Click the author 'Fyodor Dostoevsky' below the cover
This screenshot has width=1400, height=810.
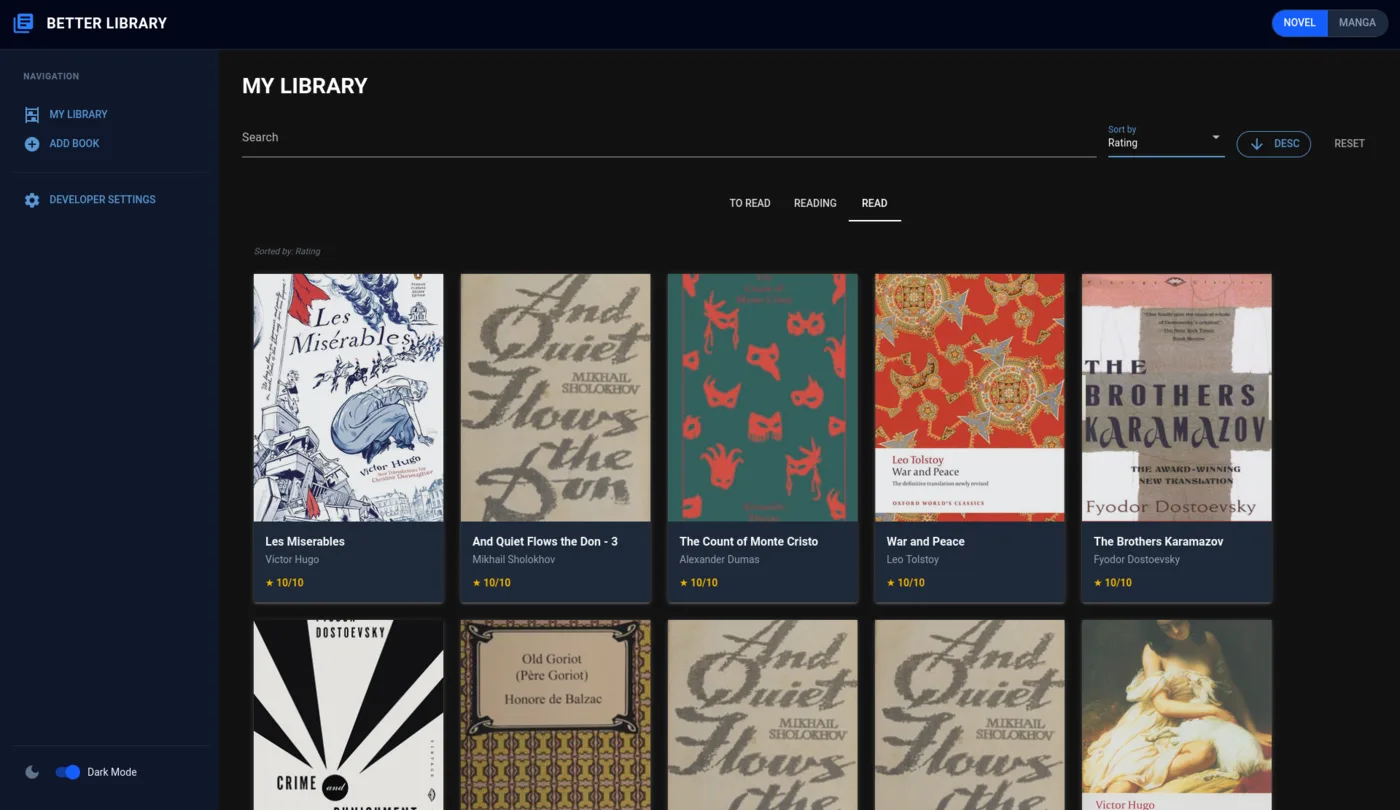1136,560
